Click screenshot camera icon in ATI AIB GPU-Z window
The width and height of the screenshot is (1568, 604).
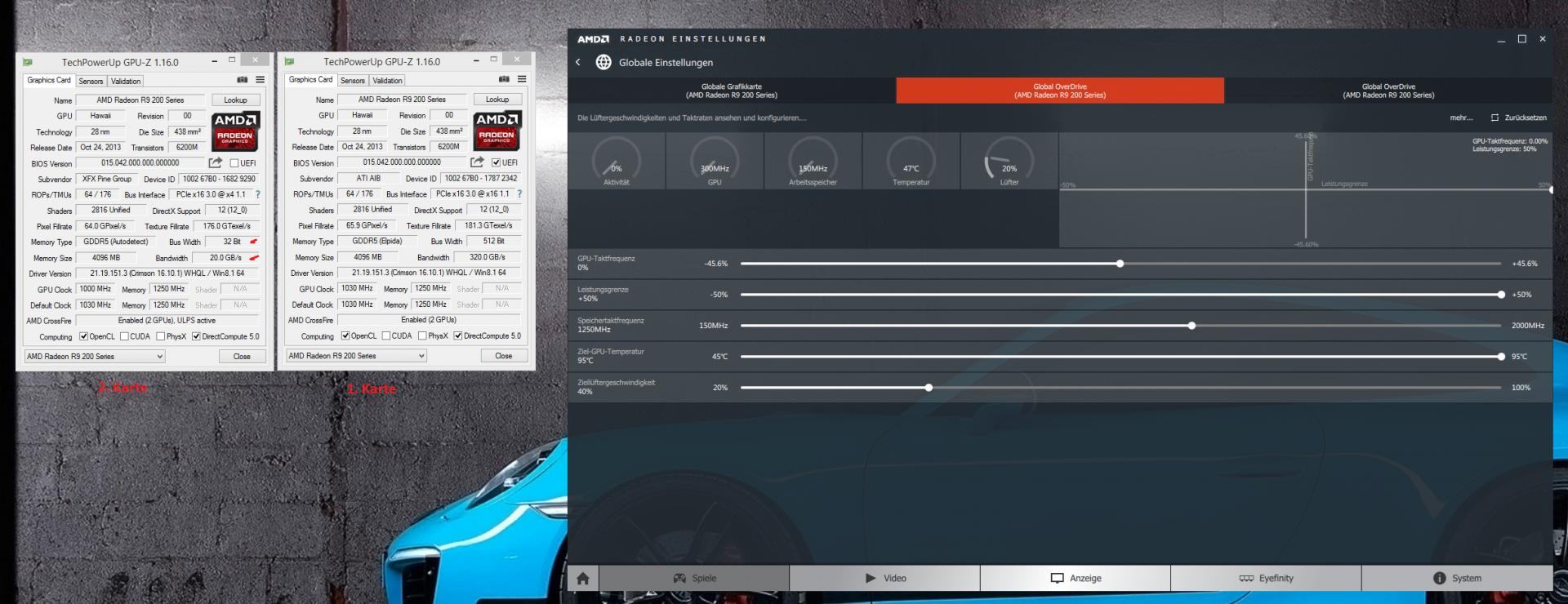tap(504, 79)
